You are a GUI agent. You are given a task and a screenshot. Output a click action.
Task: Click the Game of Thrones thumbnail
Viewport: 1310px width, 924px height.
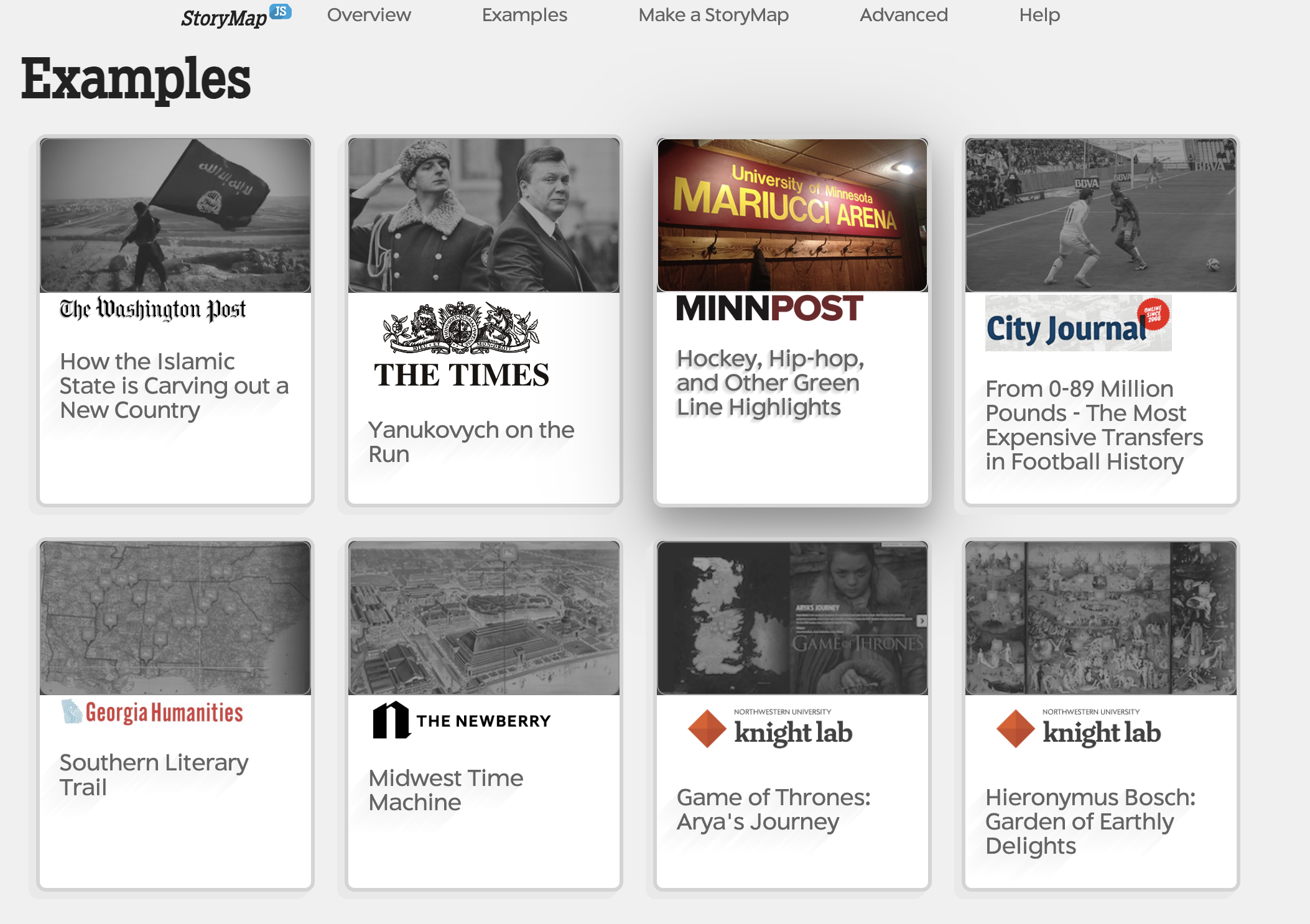point(791,617)
